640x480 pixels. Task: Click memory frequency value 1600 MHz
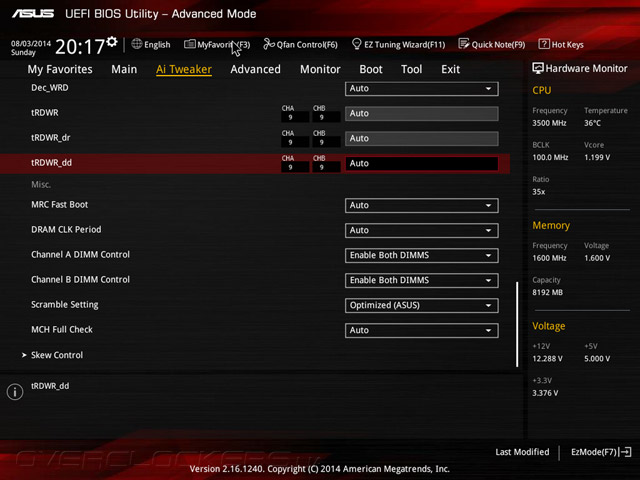pyautogui.click(x=549, y=258)
